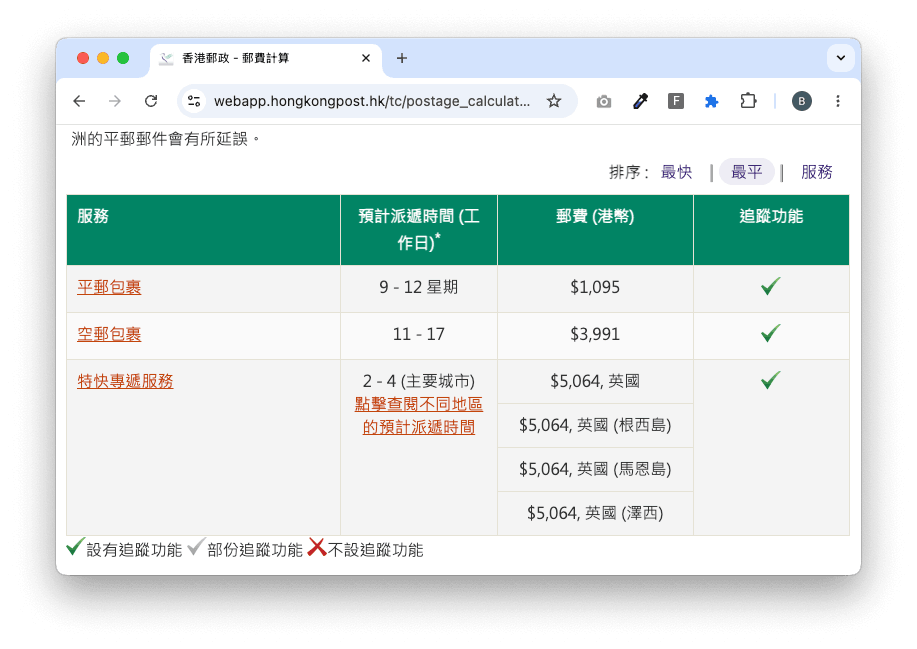Screen dimensions: 917x649
Task: Click the 預計派遞時間 column header
Action: tap(419, 229)
